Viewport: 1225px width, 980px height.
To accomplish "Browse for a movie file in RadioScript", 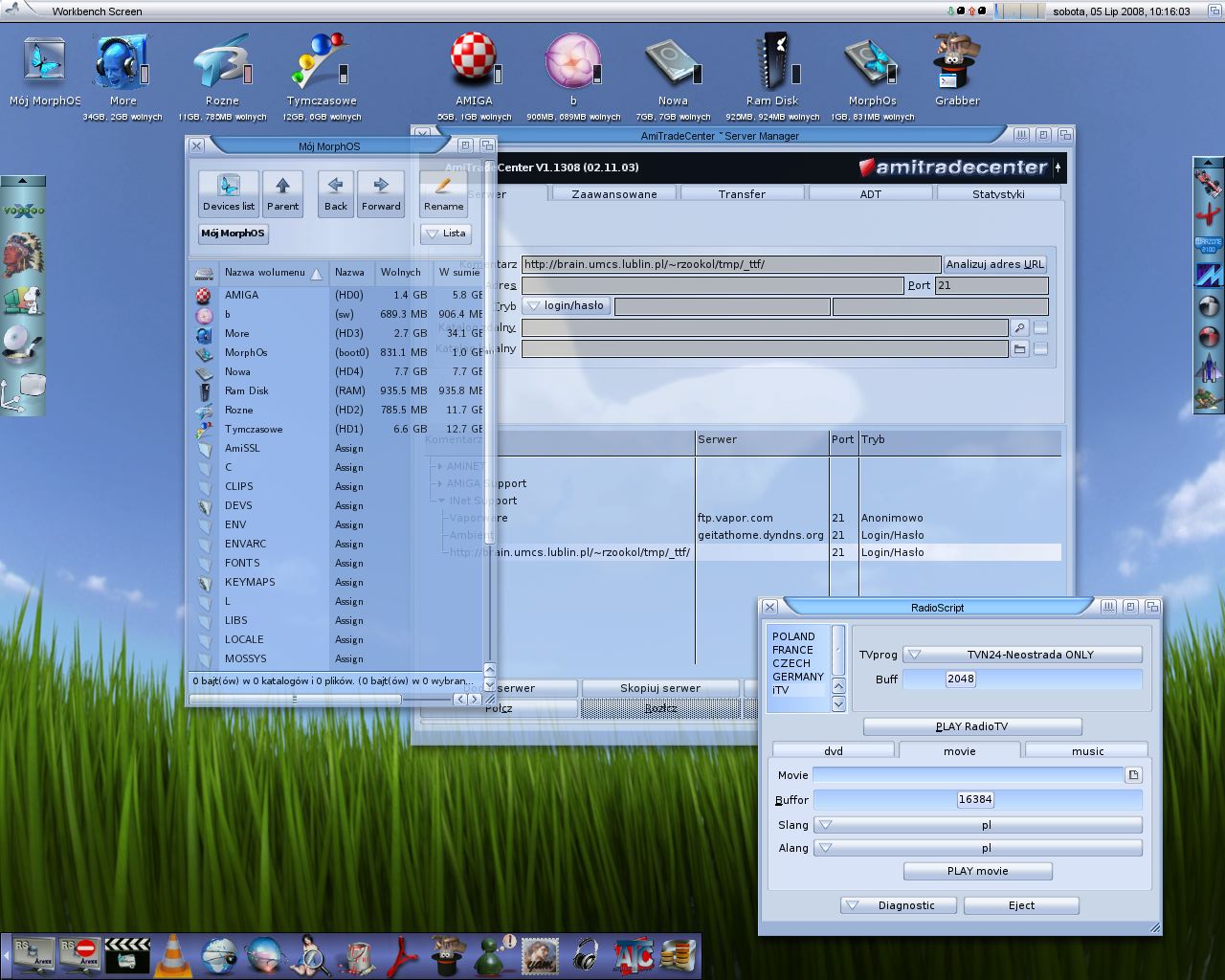I will (x=1134, y=775).
